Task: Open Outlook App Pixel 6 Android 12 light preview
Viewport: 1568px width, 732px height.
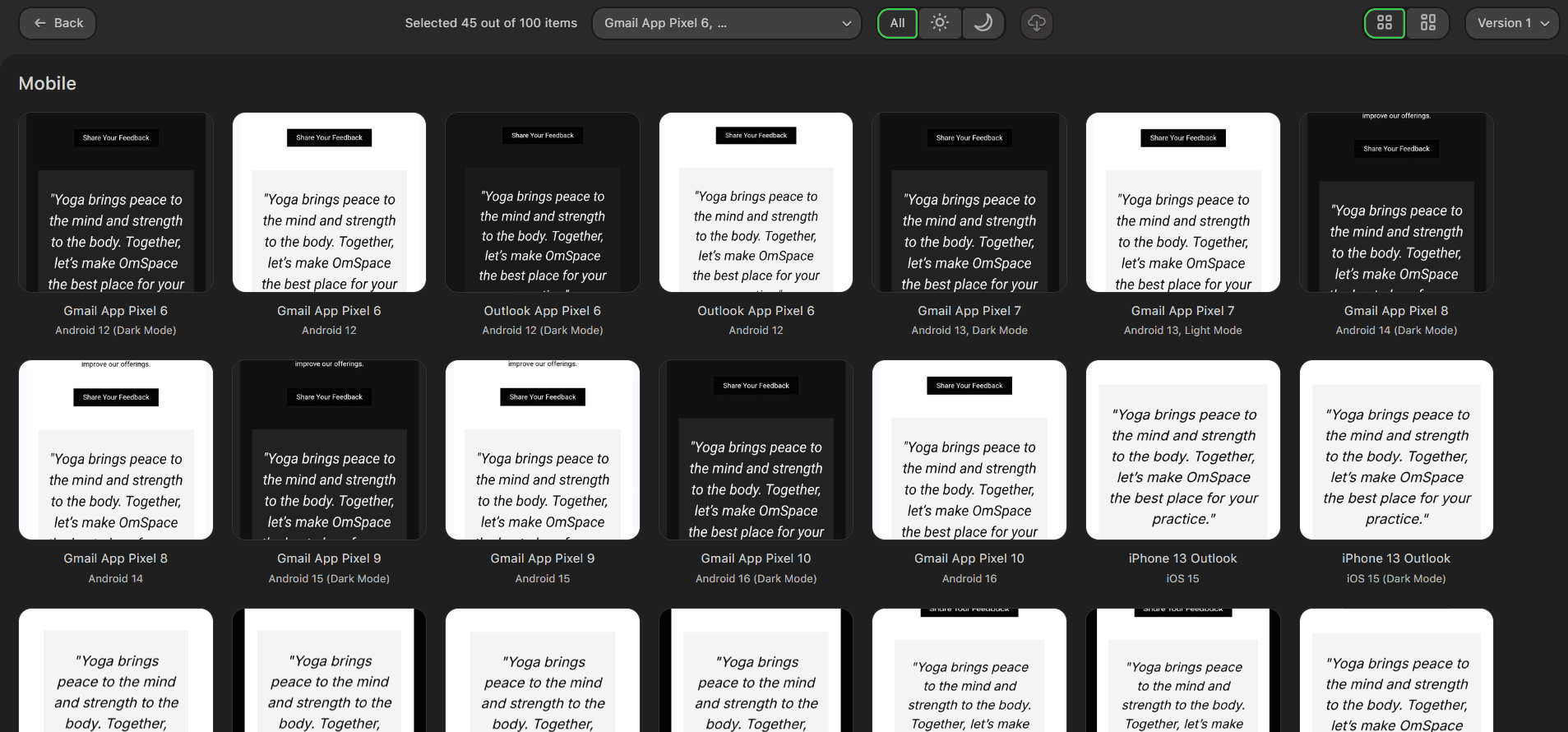Action: [756, 202]
